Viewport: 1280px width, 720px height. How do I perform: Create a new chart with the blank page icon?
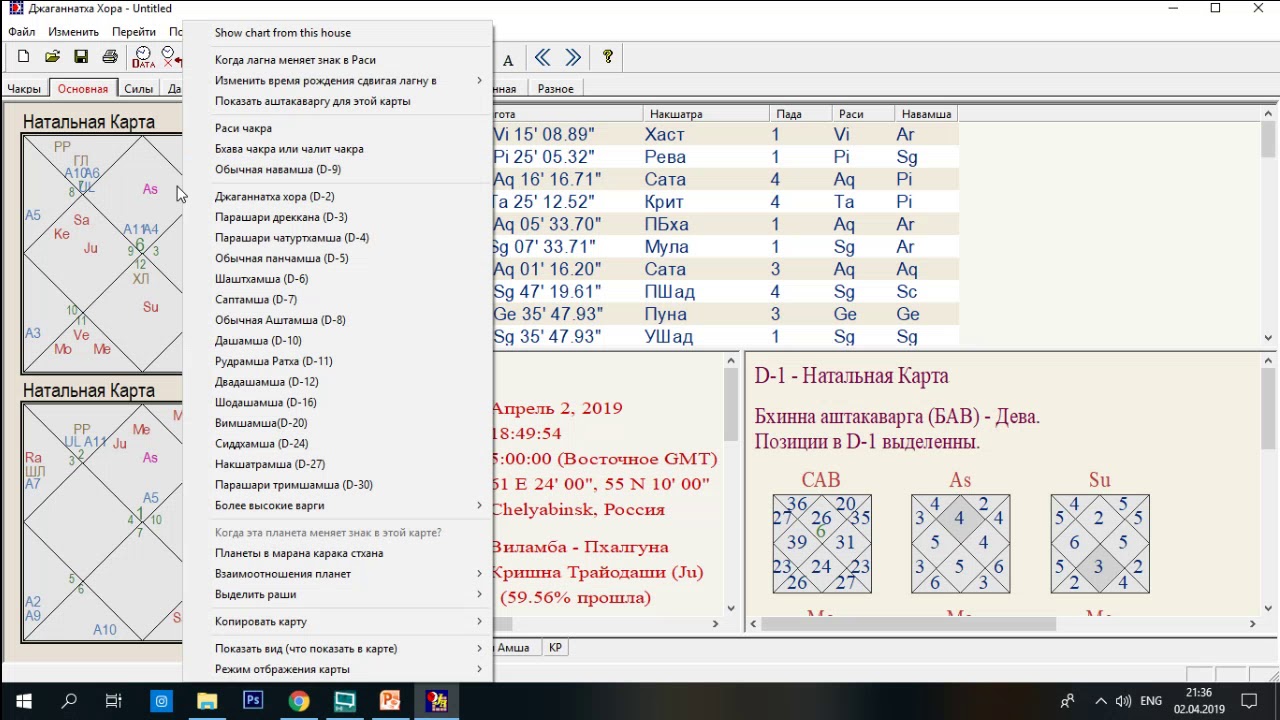pos(23,57)
